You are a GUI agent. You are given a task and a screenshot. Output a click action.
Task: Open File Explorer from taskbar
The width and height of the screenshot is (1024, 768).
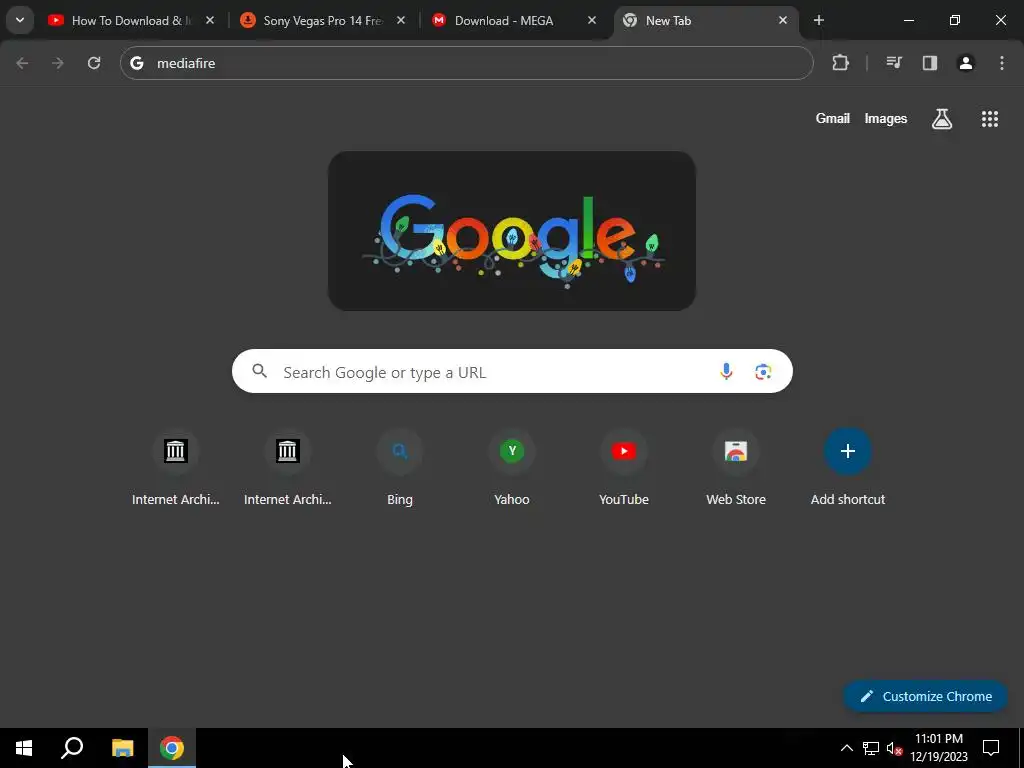click(123, 748)
